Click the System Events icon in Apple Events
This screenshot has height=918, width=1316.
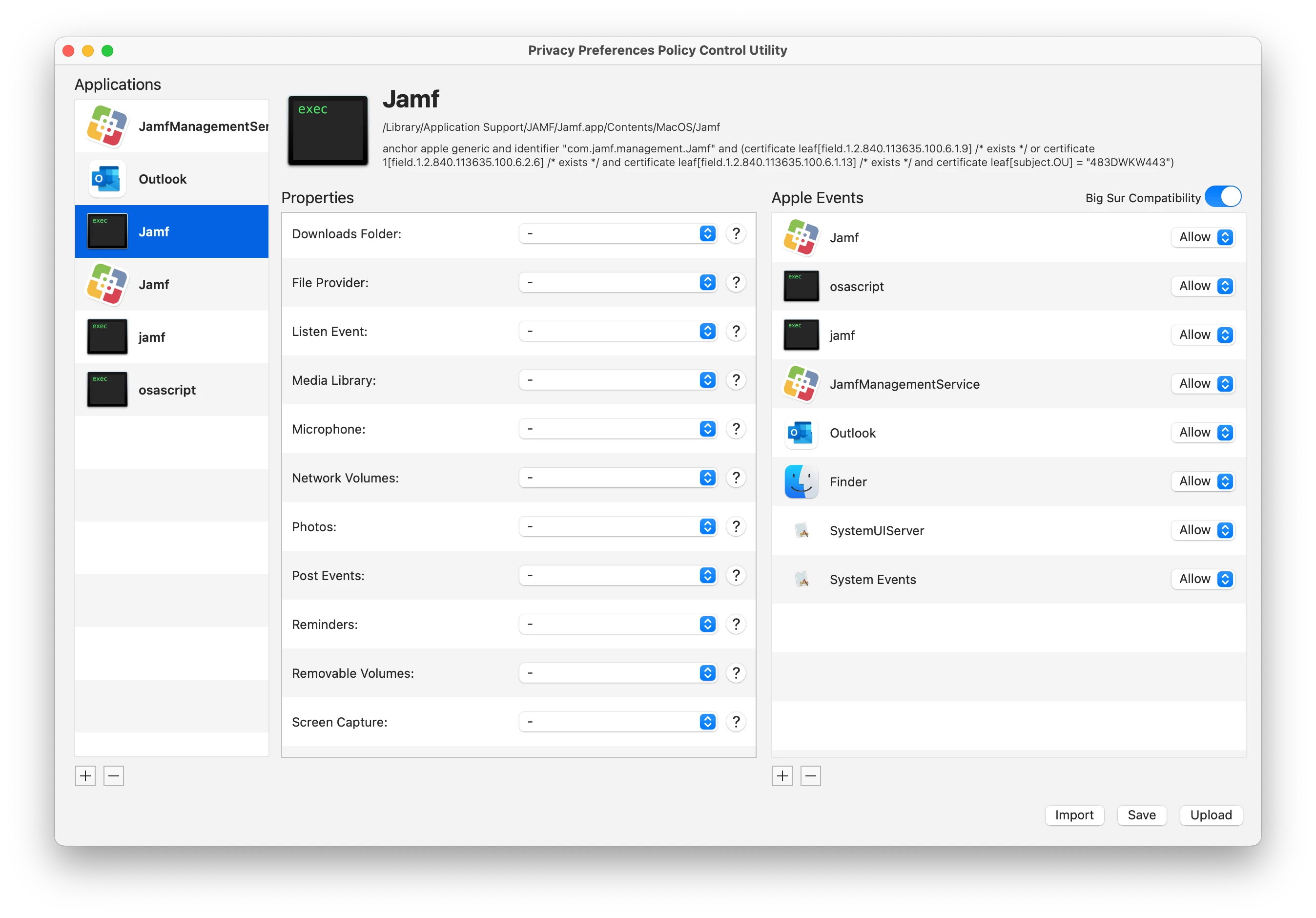point(802,580)
